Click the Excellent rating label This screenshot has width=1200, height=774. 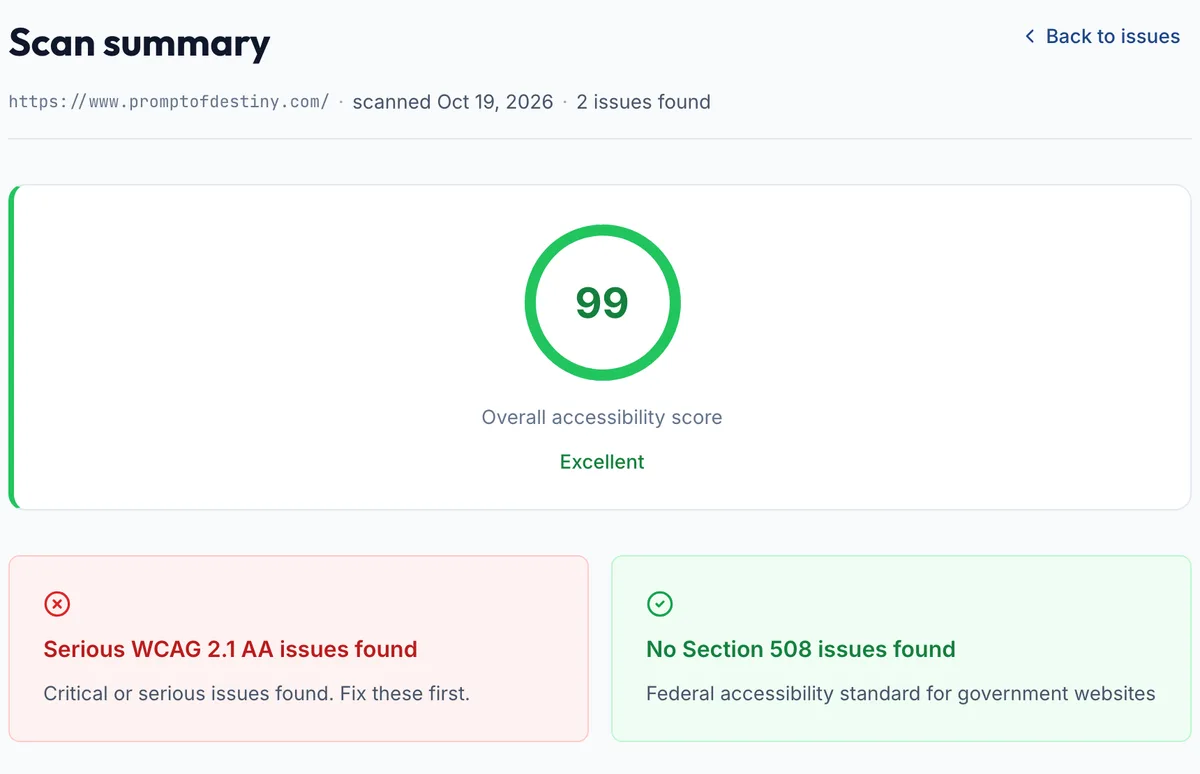coord(602,462)
